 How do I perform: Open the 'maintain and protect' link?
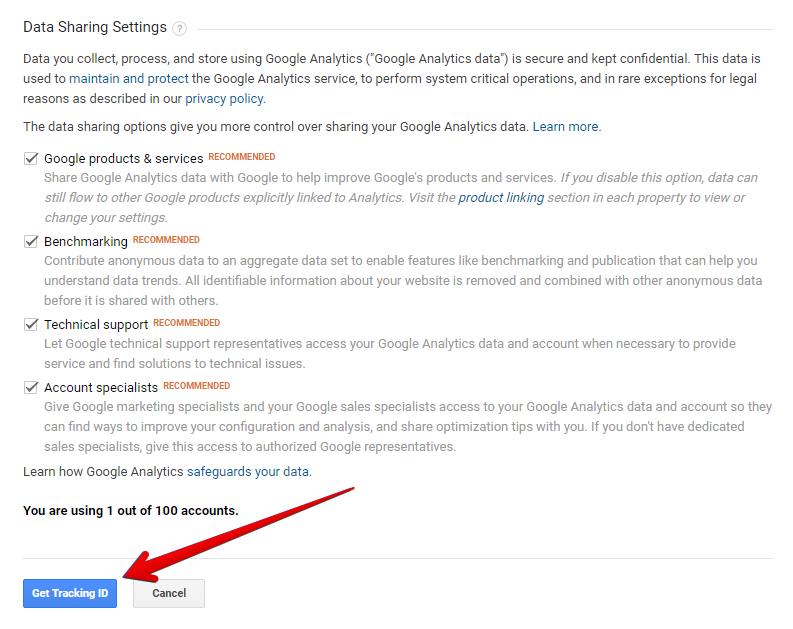coord(128,79)
